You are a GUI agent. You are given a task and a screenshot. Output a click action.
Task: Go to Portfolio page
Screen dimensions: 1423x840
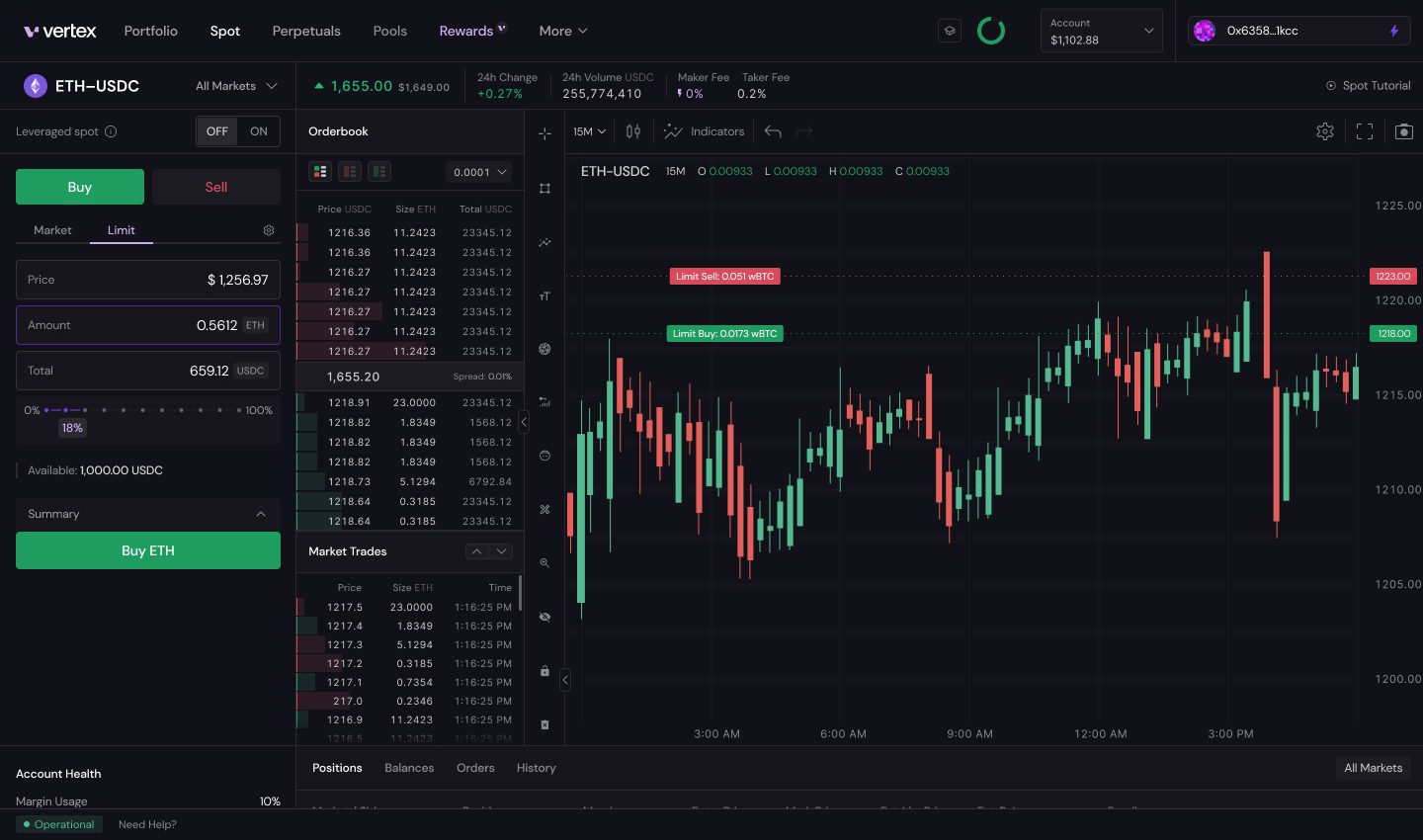click(x=151, y=31)
